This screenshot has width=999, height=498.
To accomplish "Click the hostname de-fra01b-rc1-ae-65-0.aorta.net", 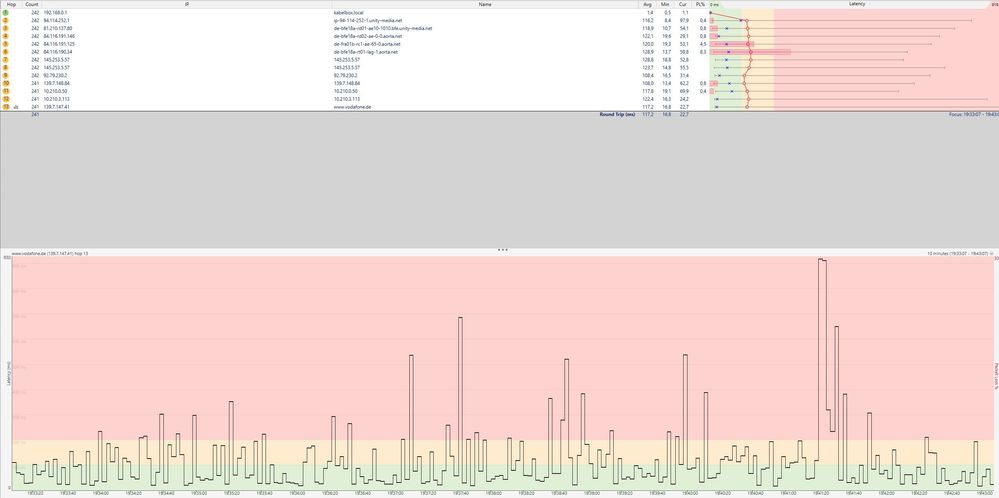I will [367, 44].
